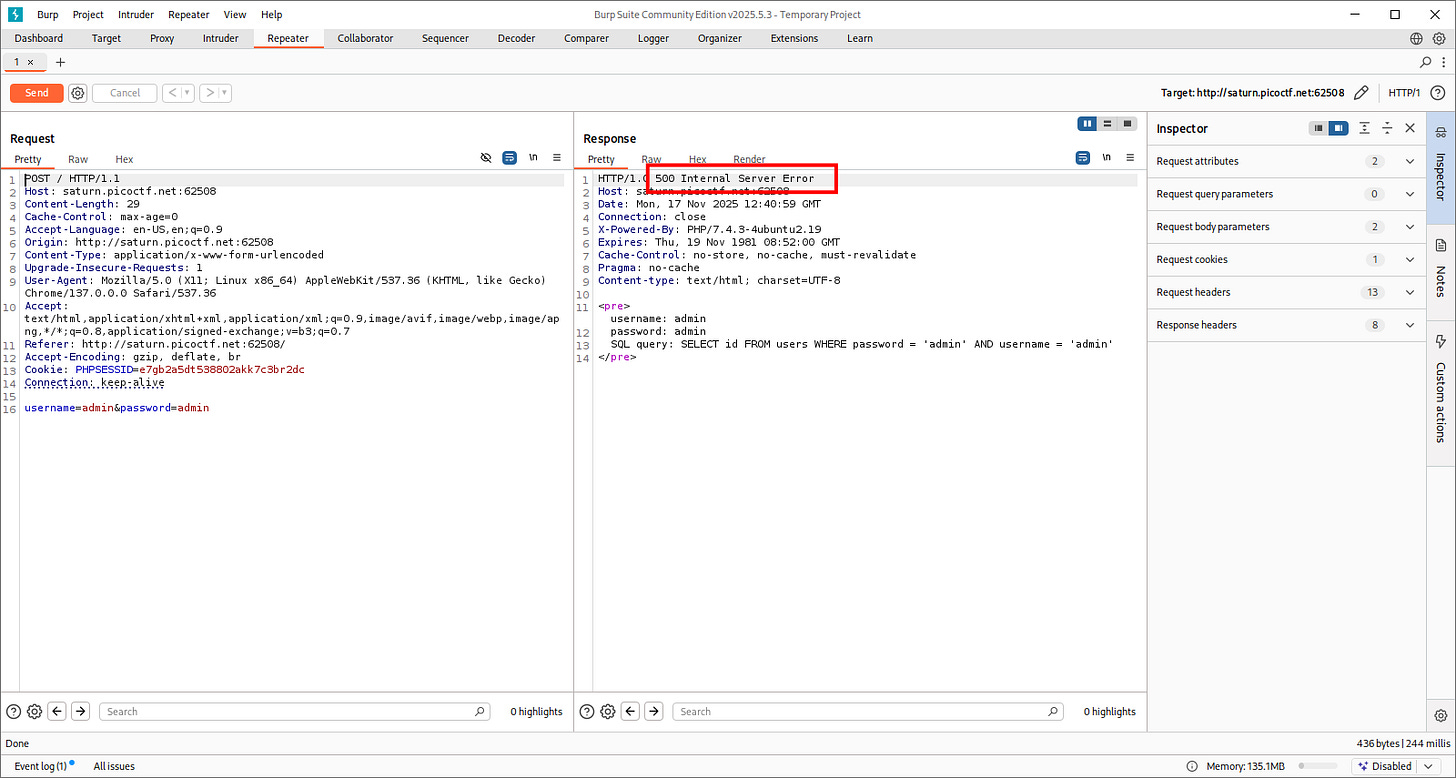Viewport: 1456px width, 778px height.
Task: Toggle show newline \n in Request
Action: pyautogui.click(x=533, y=158)
